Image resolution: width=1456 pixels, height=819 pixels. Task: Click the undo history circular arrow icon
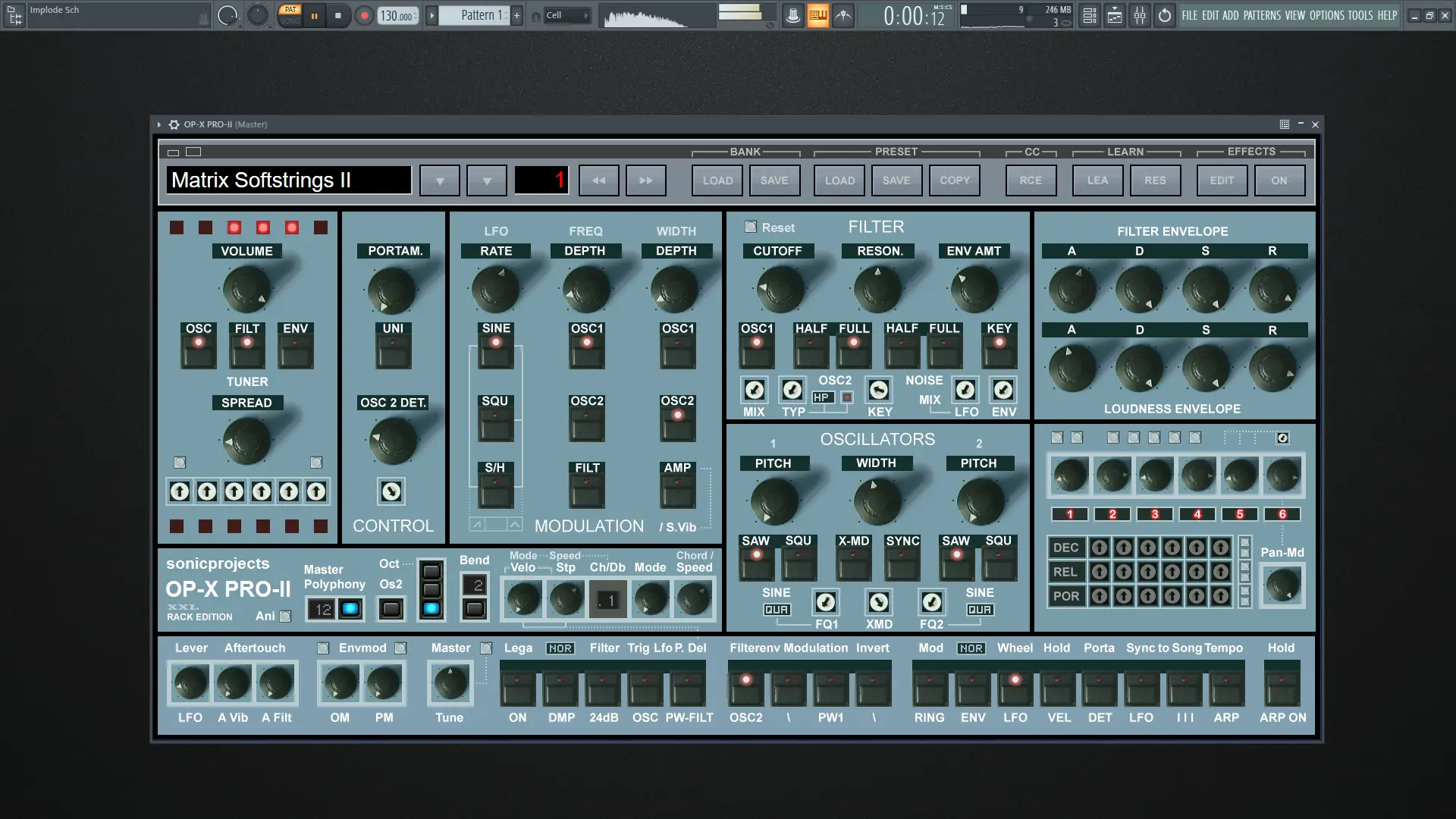coord(1165,15)
